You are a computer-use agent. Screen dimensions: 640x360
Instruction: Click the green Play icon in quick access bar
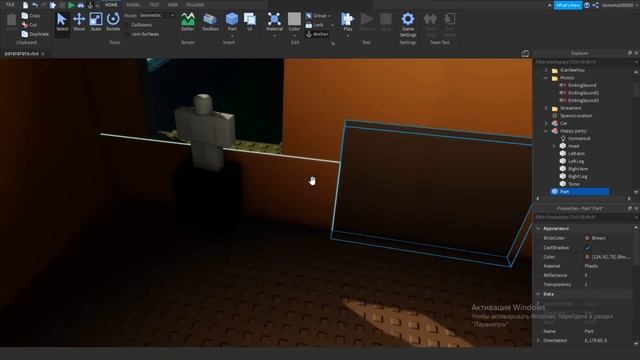coord(71,5)
